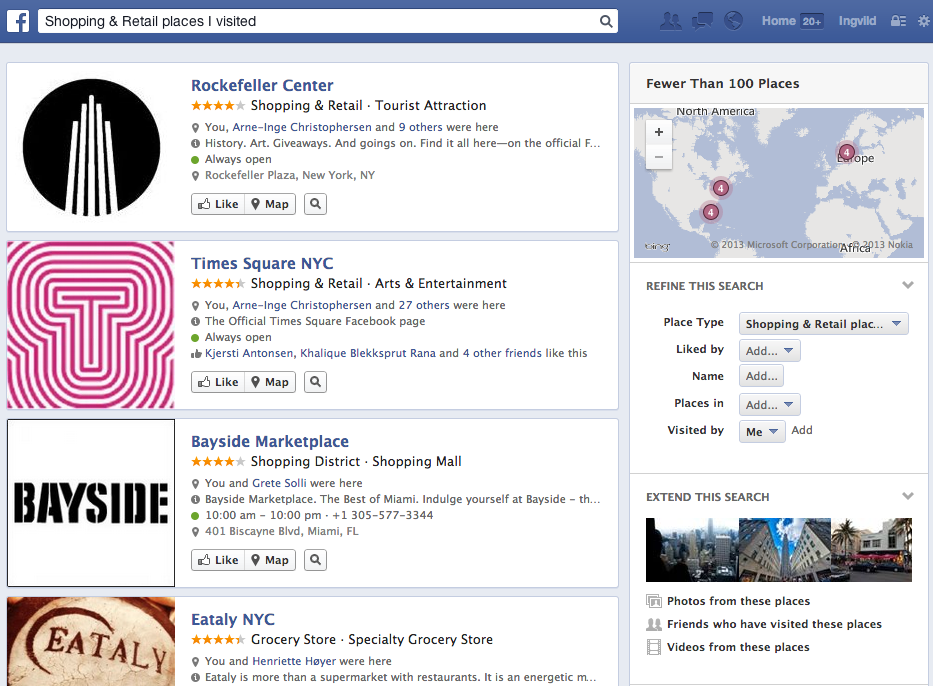Click the Photos from these places icon
The image size is (933, 686).
point(654,601)
